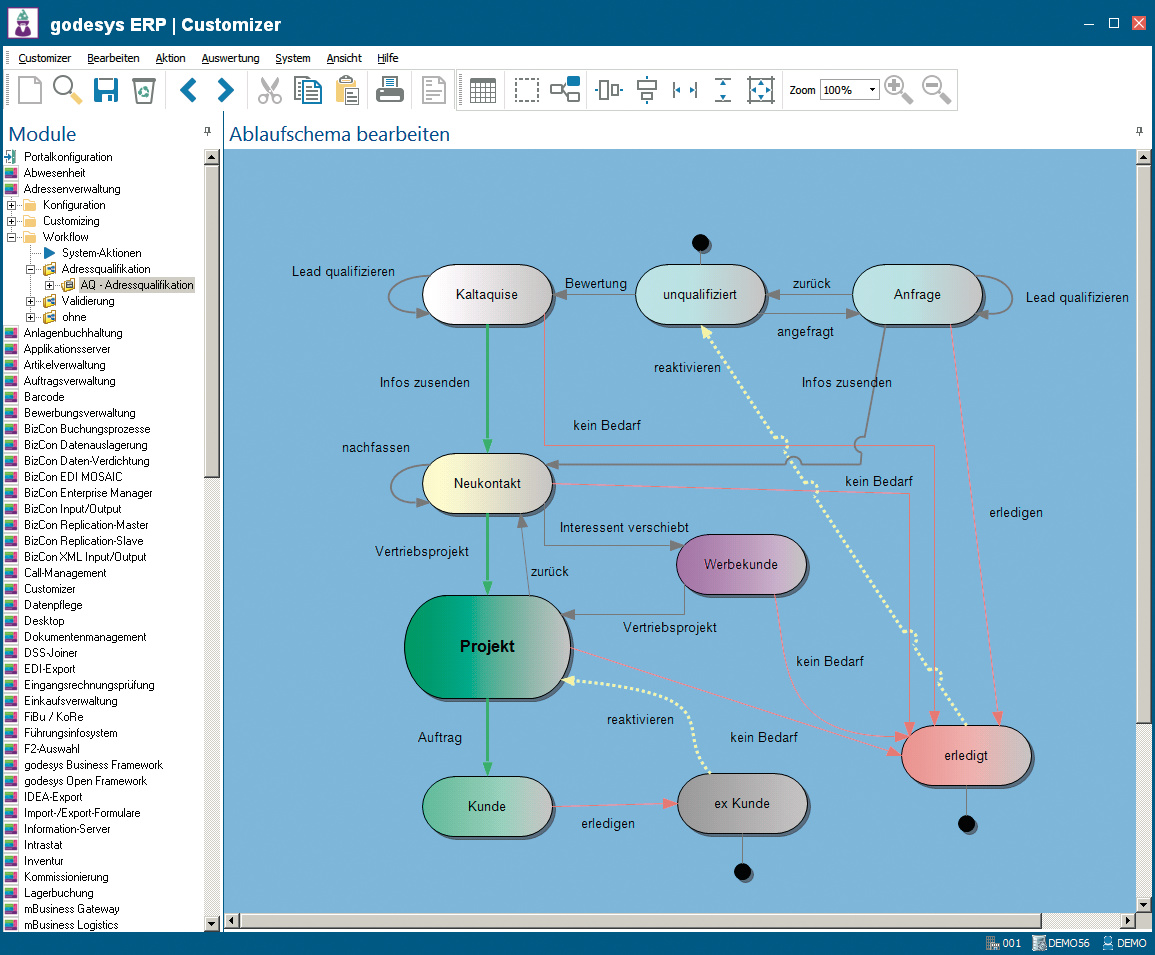Viewport: 1155px width, 955px height.
Task: Click the printer icon
Action: coord(390,90)
